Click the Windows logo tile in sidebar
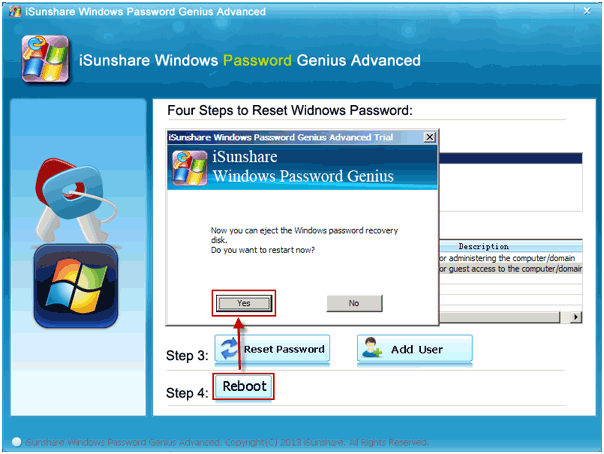604x454 pixels. click(76, 286)
